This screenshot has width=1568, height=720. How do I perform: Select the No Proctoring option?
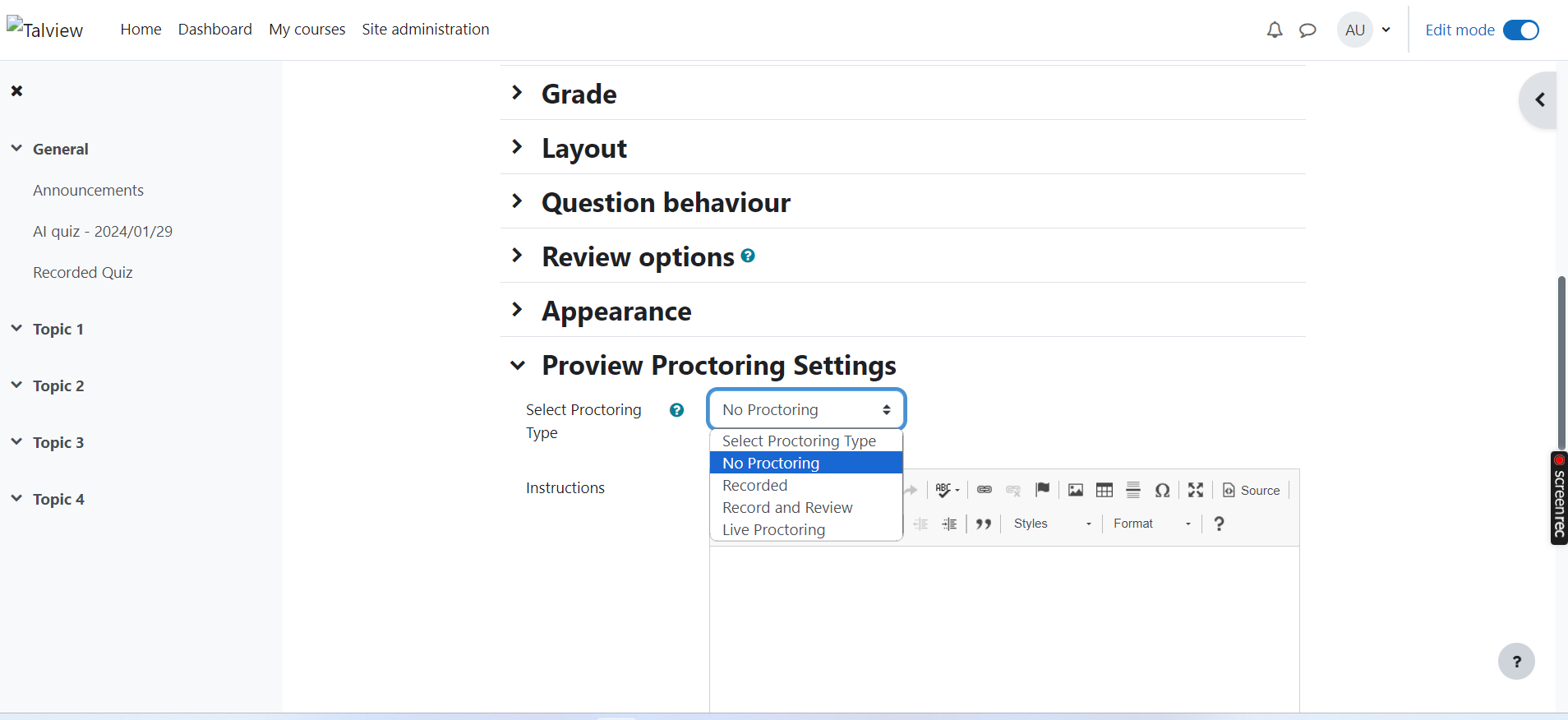(x=806, y=463)
